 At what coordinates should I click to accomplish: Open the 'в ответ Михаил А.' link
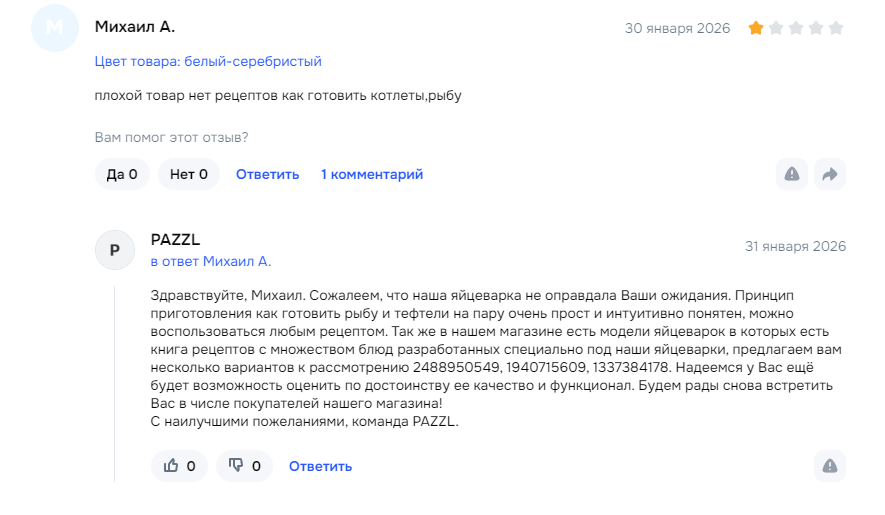pos(211,261)
